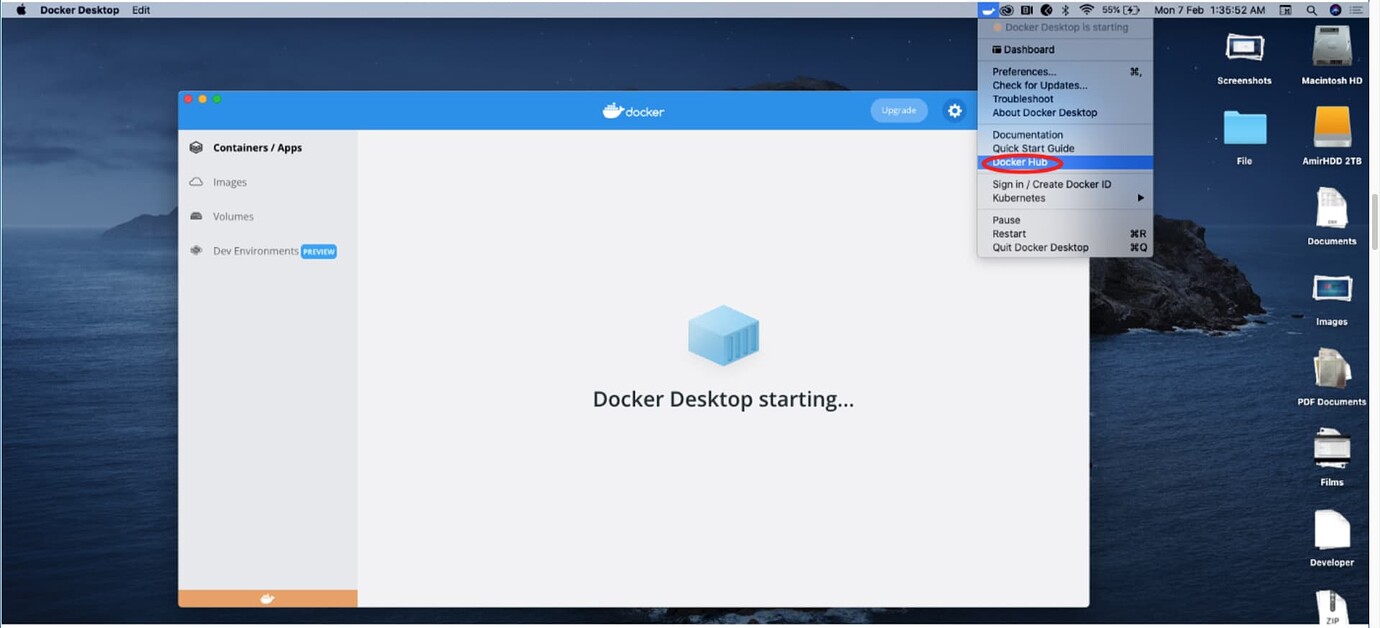Open Preferences from the Docker menu

pos(1022,71)
